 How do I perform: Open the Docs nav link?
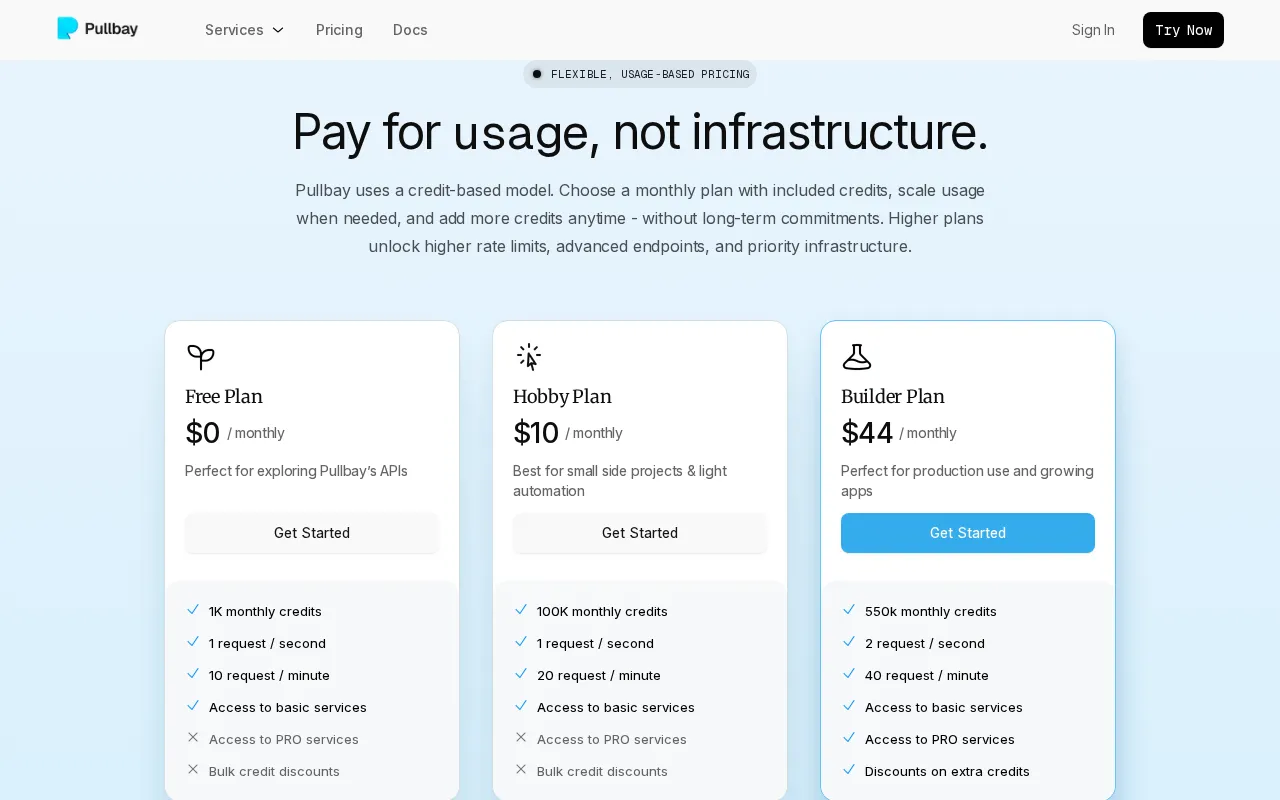click(x=410, y=30)
